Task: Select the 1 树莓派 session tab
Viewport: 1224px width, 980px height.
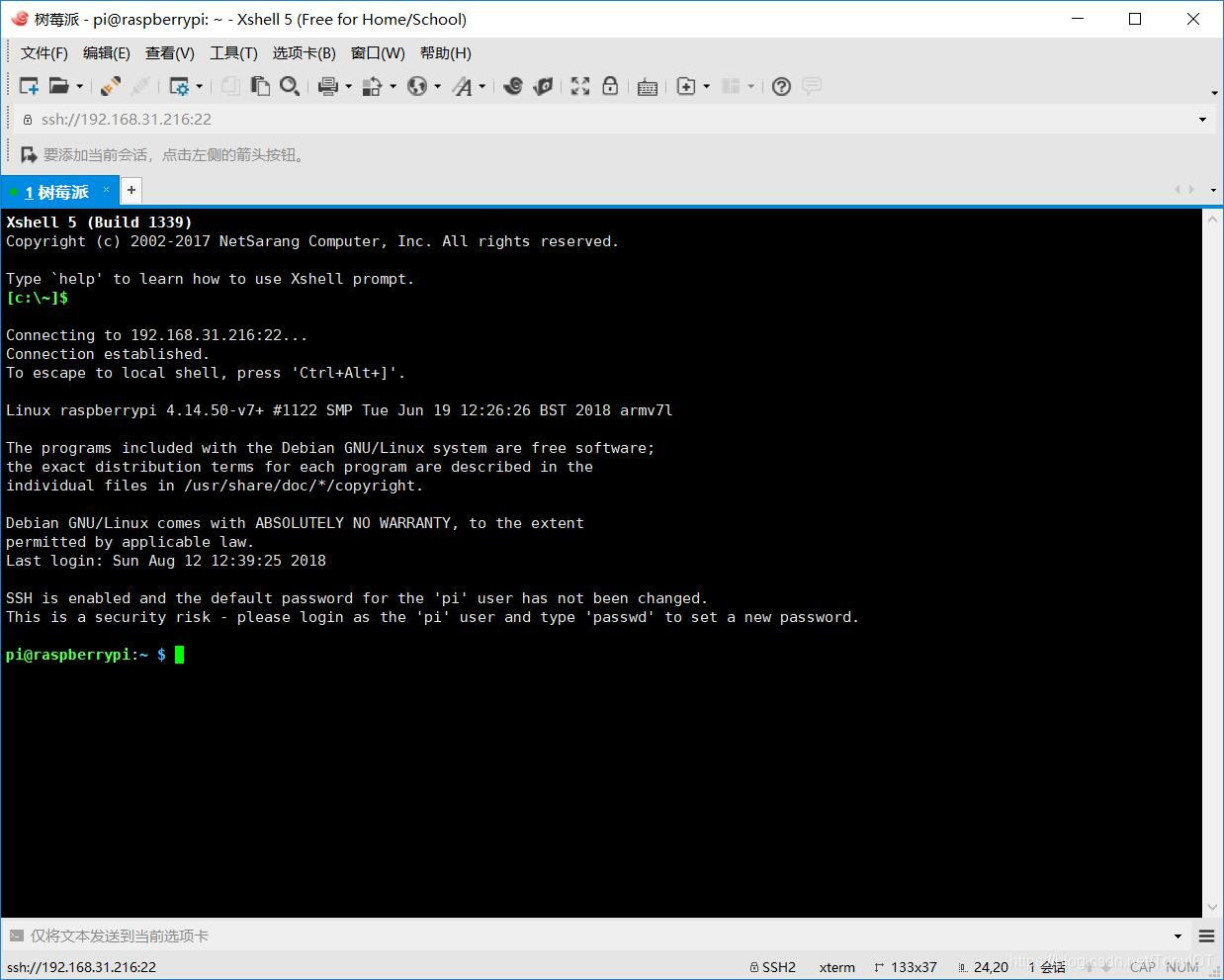Action: 57,192
